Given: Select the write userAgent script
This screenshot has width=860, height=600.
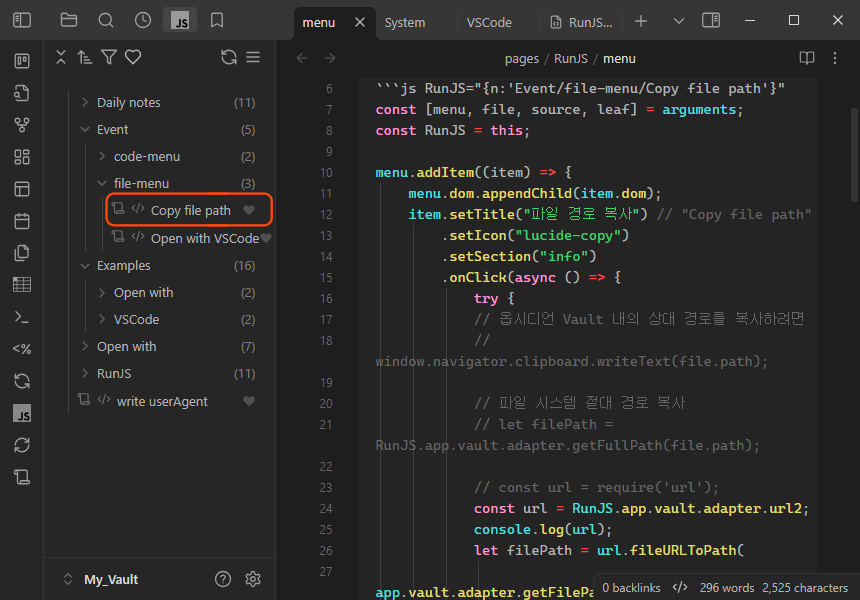Looking at the screenshot, I should [x=162, y=401].
